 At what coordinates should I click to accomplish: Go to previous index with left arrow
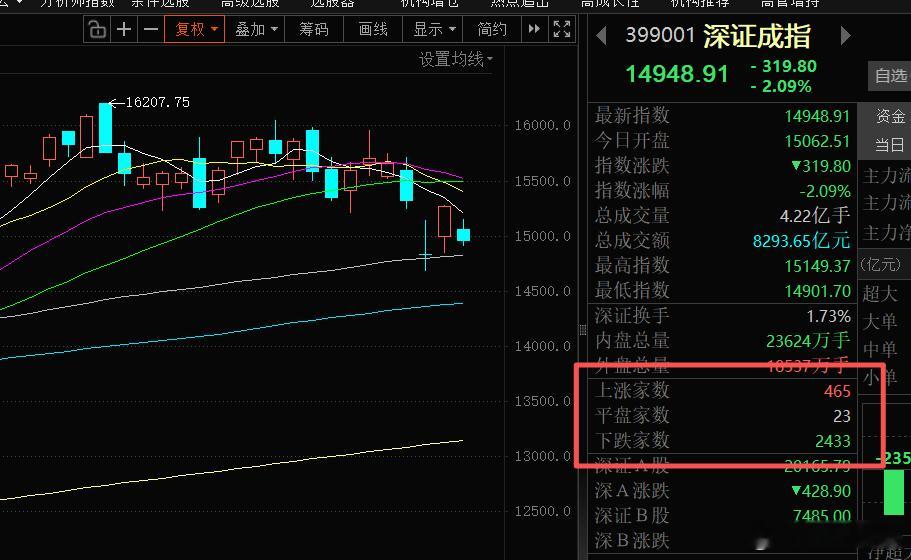602,36
